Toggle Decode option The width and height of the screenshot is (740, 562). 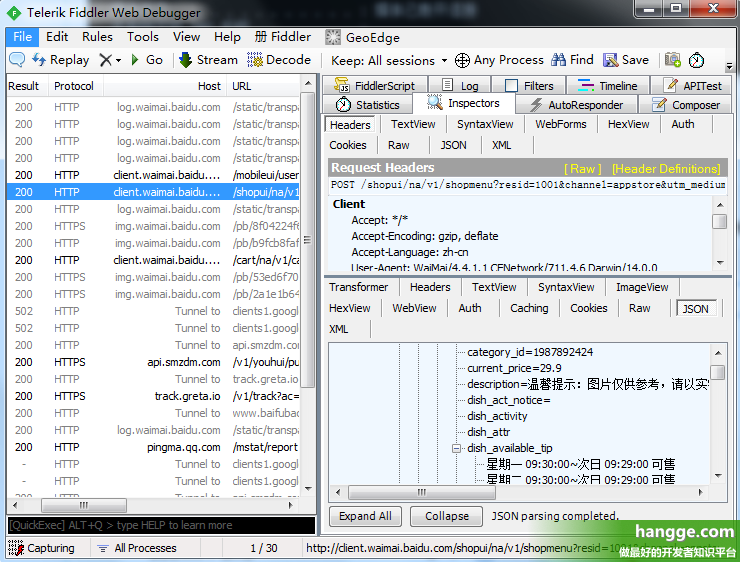[x=279, y=60]
